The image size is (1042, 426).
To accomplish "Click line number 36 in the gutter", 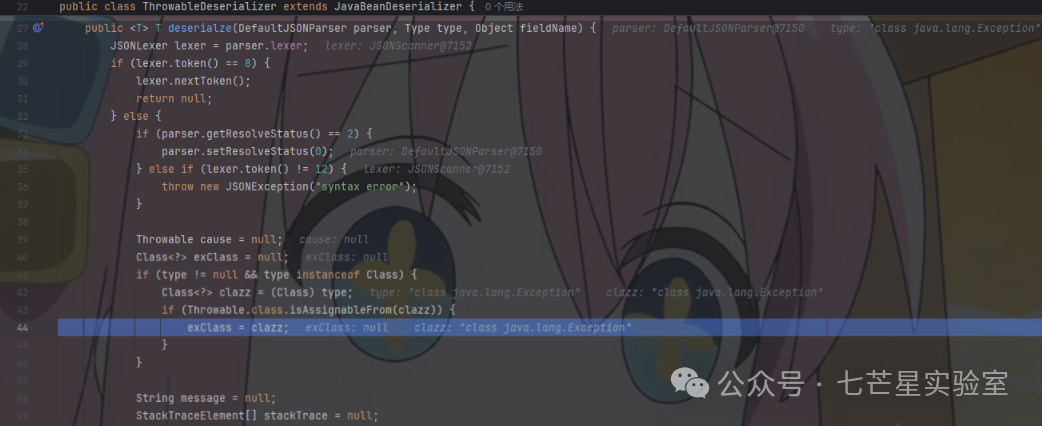I will (23, 187).
